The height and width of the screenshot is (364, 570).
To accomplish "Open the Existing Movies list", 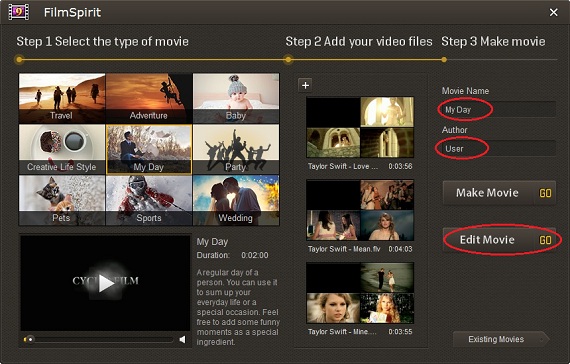I will pos(501,339).
